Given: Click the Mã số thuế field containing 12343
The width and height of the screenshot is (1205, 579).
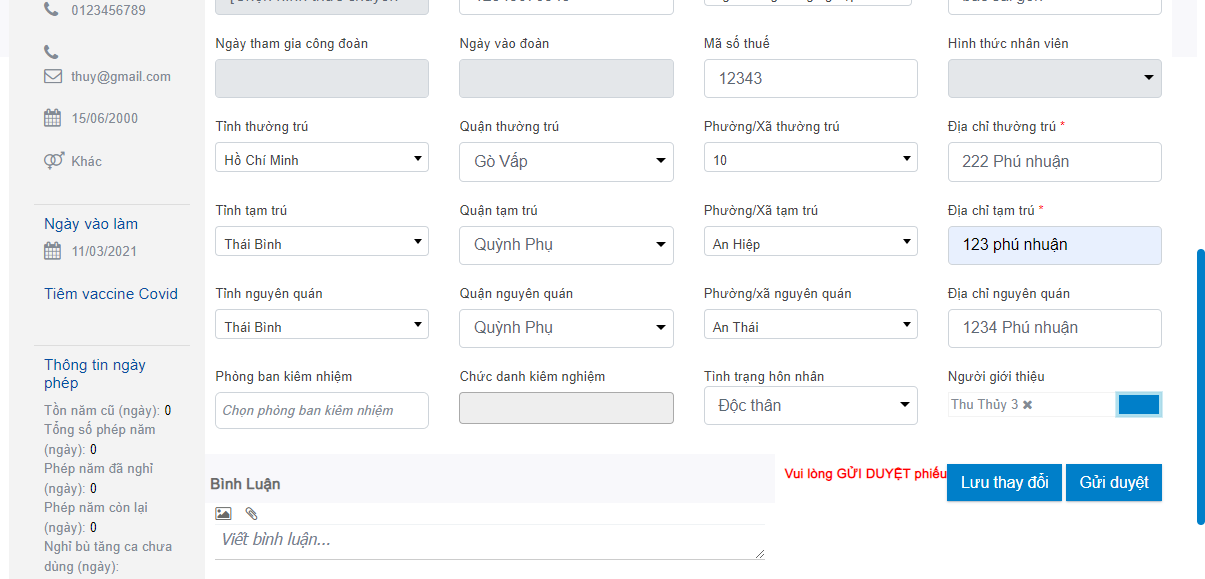Looking at the screenshot, I should coord(810,78).
